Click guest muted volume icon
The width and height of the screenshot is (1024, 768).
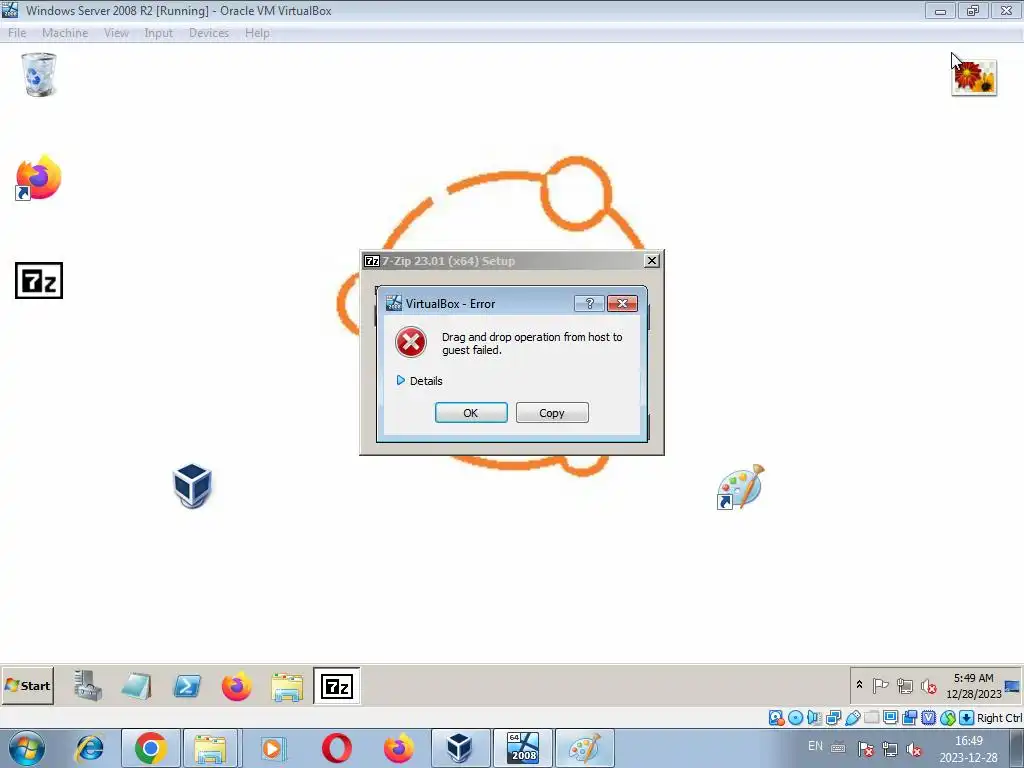(x=928, y=686)
